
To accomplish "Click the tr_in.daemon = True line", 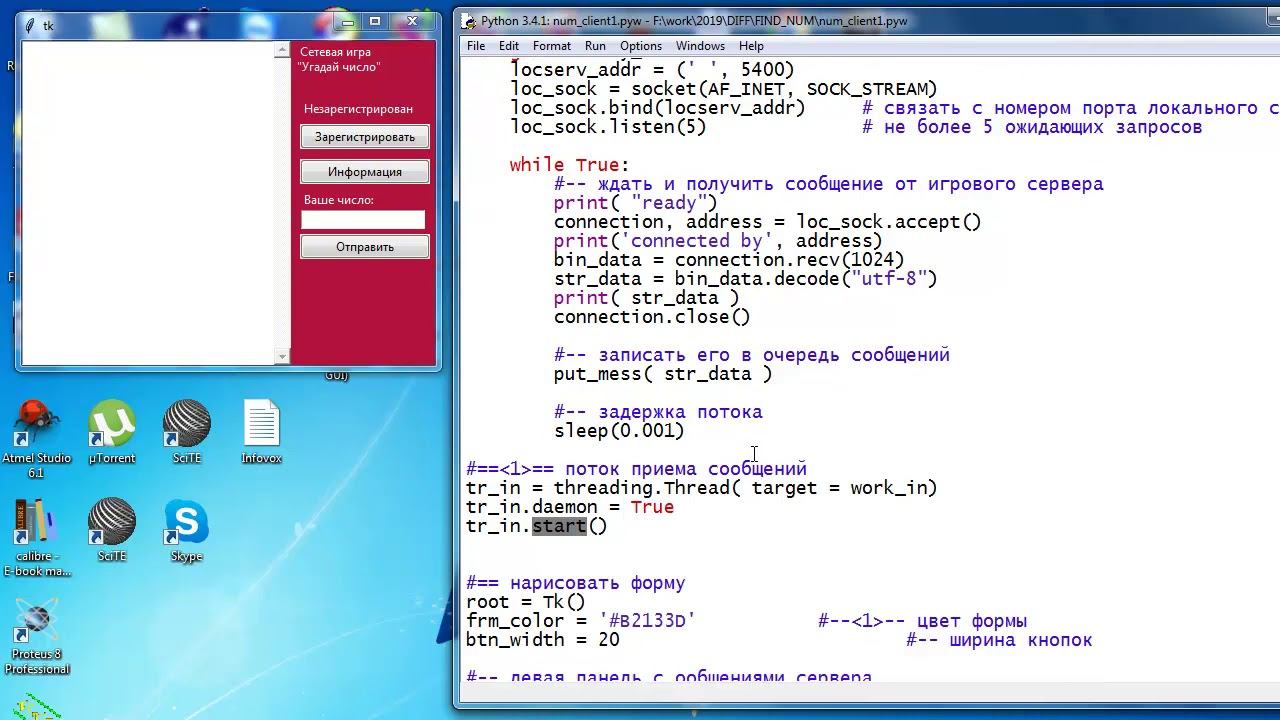I will click(570, 507).
